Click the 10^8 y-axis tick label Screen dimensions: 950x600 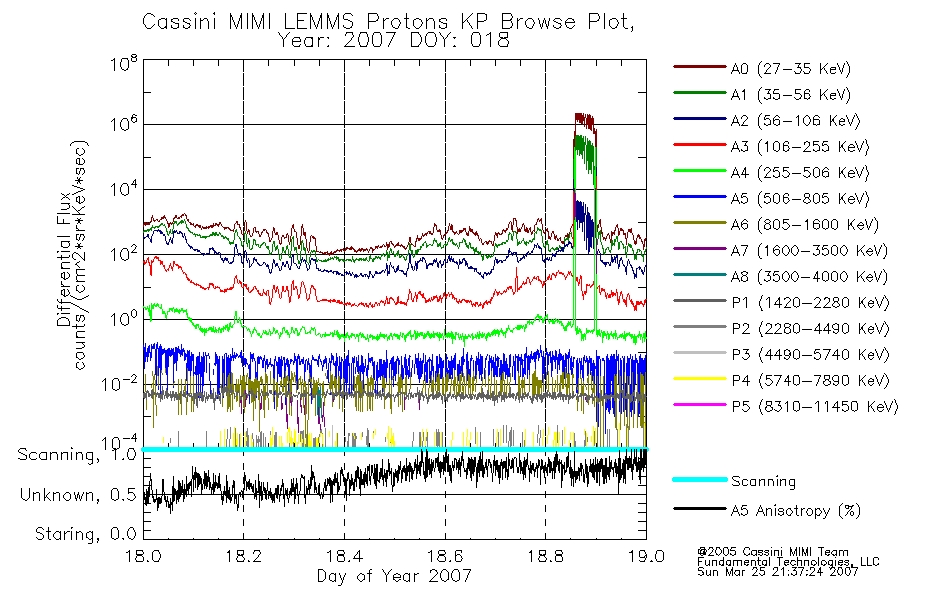coord(123,63)
